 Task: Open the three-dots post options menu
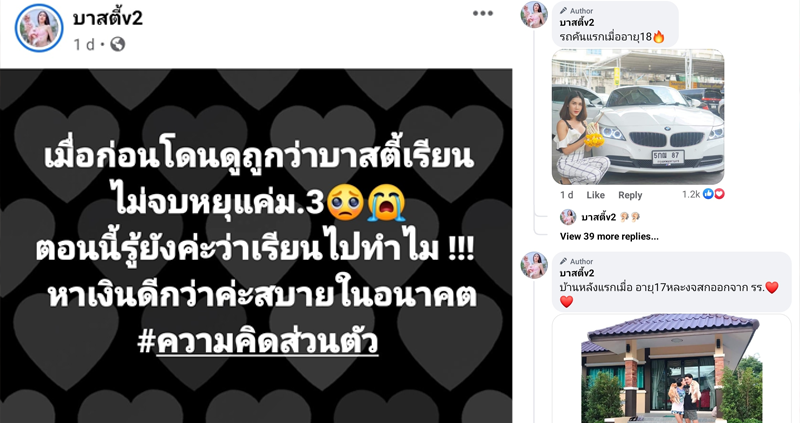click(x=482, y=13)
